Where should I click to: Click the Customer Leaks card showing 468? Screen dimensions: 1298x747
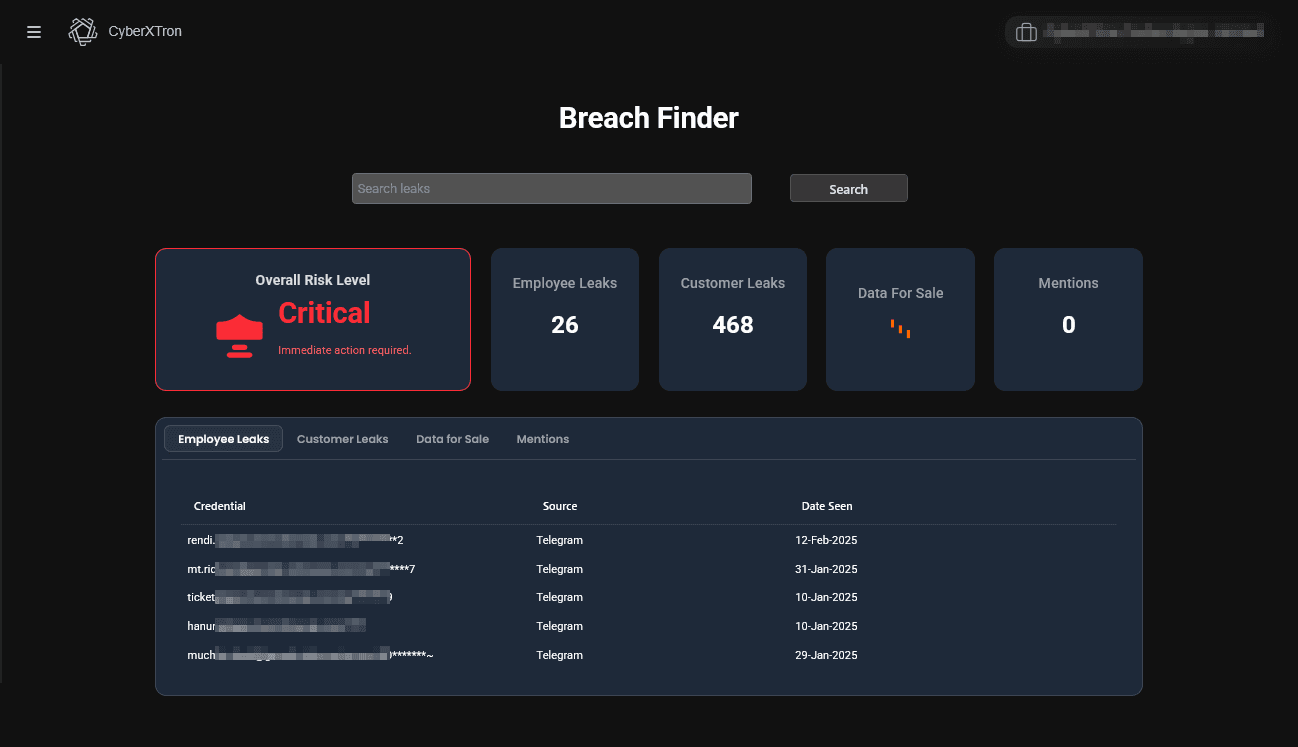(x=732, y=319)
